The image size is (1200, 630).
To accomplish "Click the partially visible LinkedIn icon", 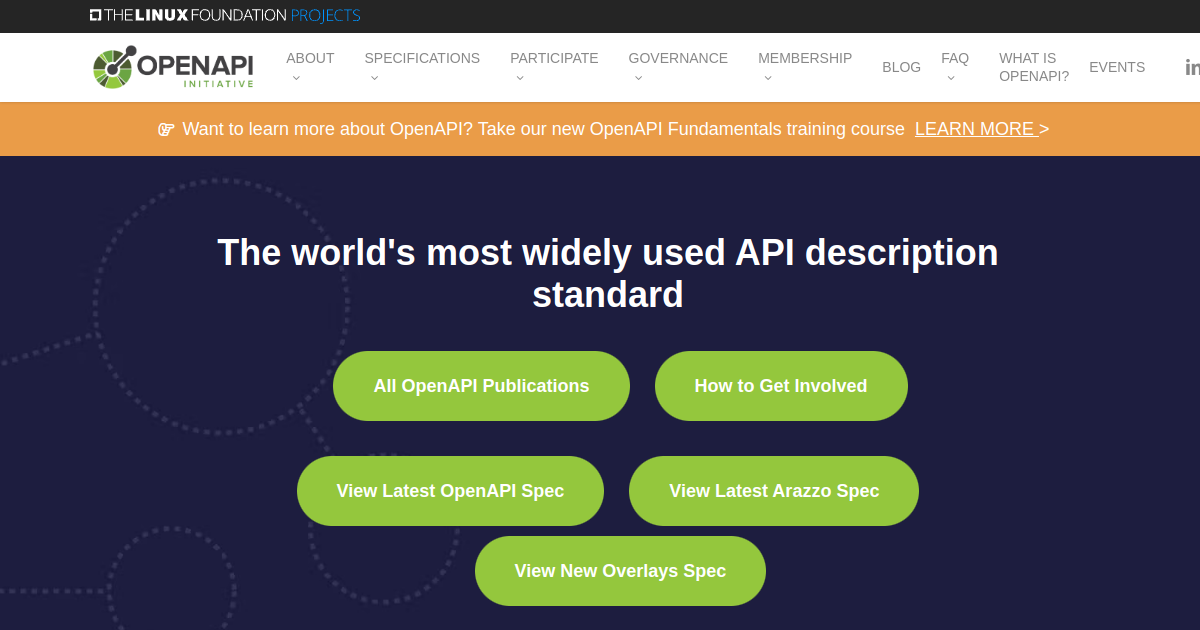I will coord(1192,67).
